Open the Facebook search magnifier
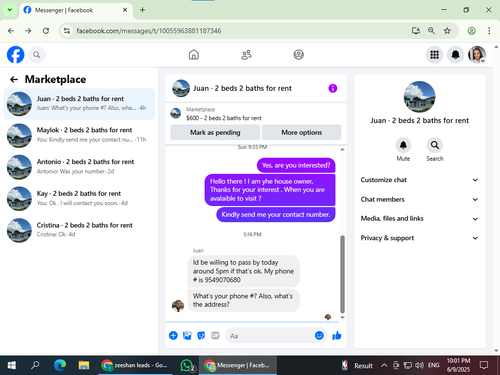 point(37,55)
